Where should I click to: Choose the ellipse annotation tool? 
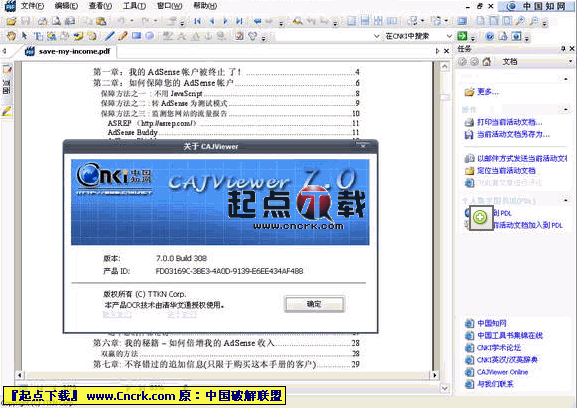(x=149, y=36)
